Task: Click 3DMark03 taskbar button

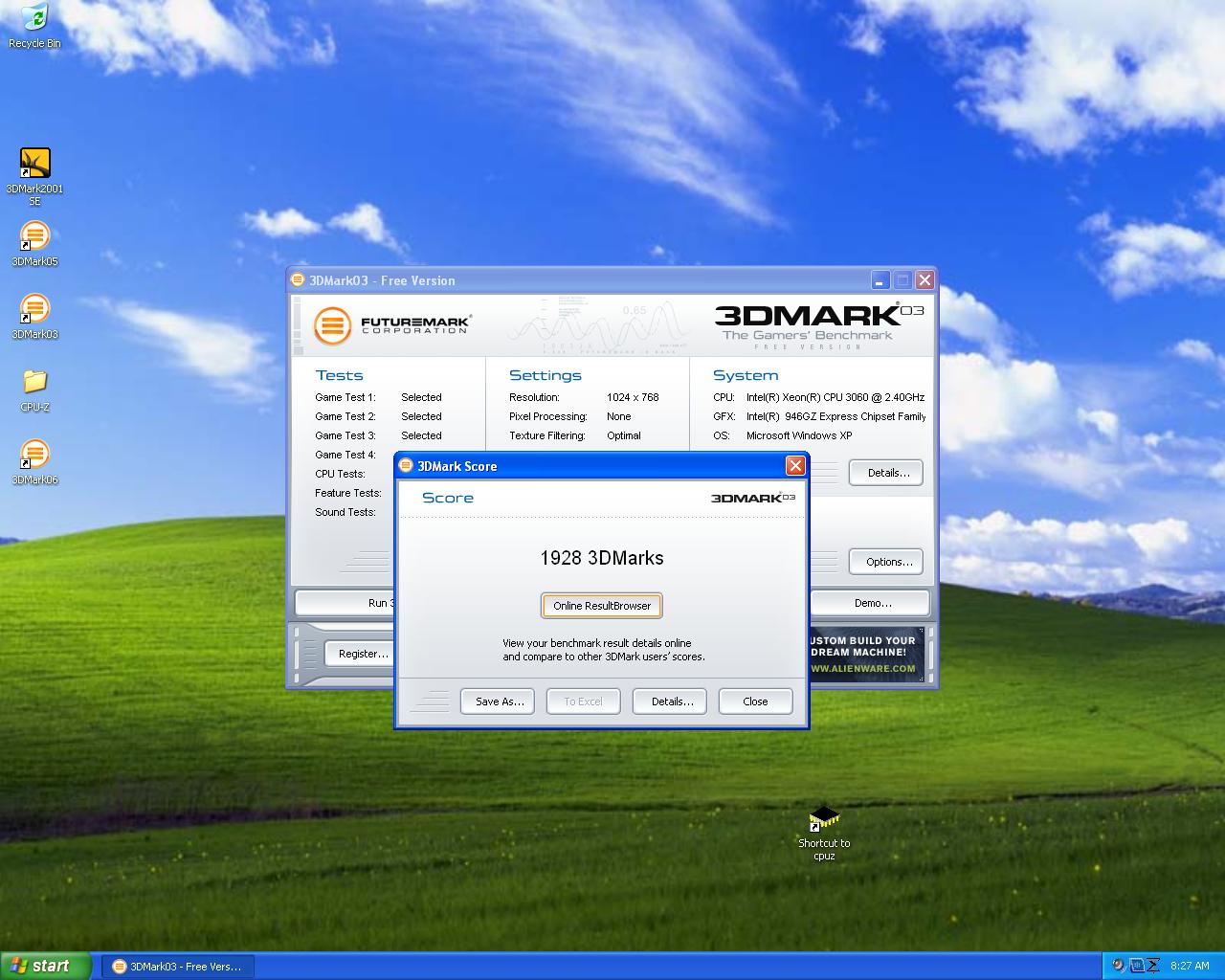Action: [178, 967]
